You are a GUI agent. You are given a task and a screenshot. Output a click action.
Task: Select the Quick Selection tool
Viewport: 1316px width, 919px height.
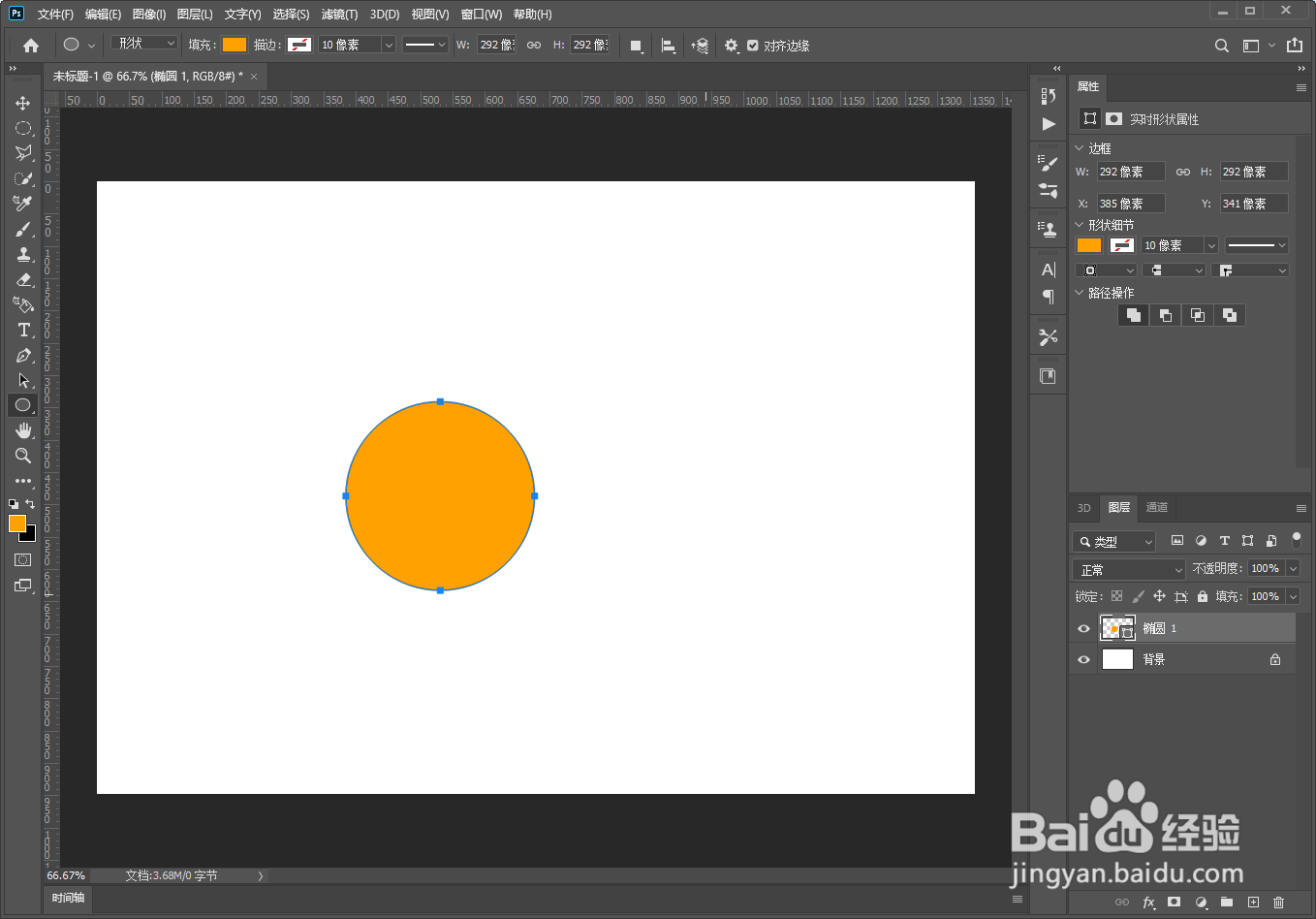tap(23, 178)
